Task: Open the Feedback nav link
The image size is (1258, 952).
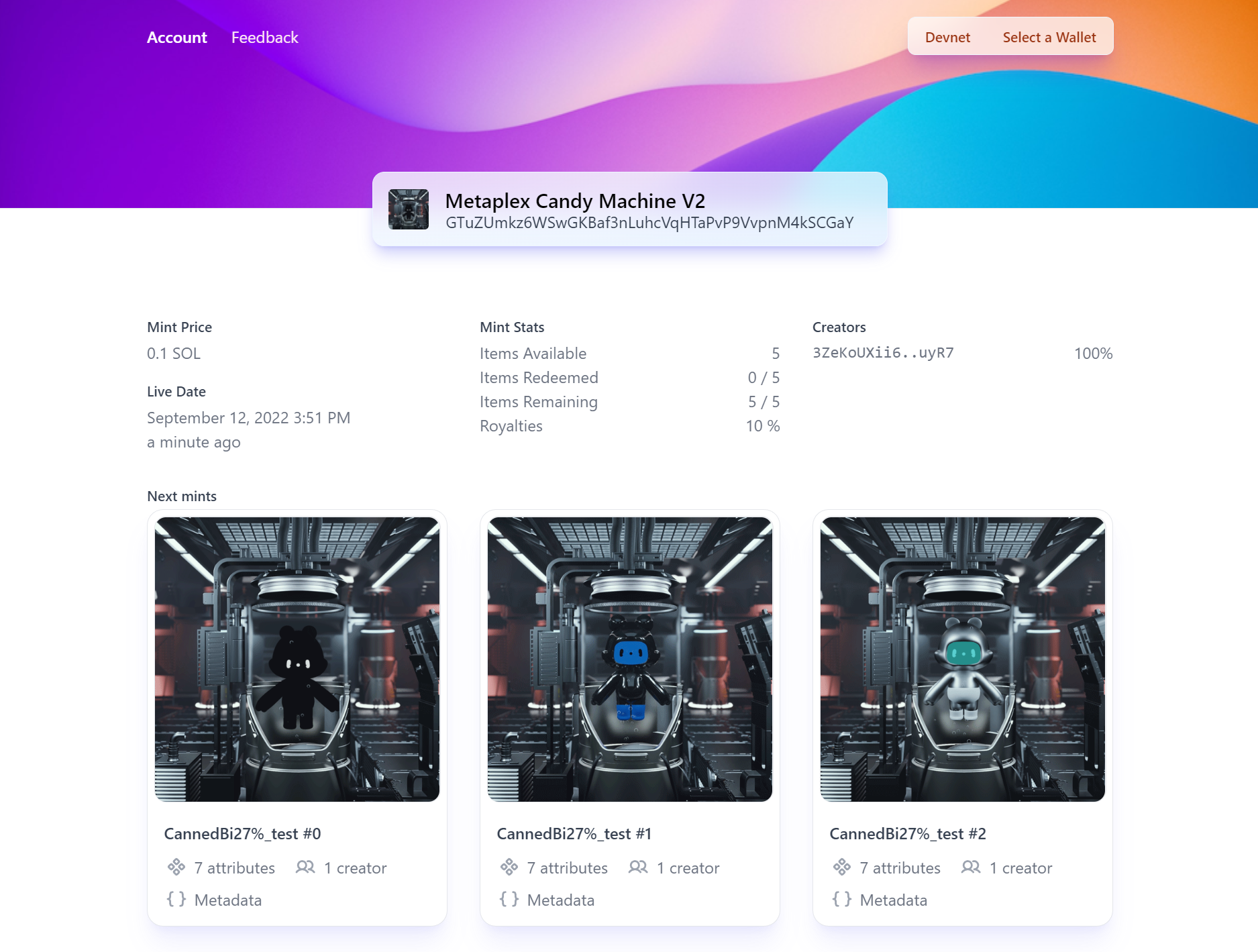Action: pyautogui.click(x=264, y=38)
